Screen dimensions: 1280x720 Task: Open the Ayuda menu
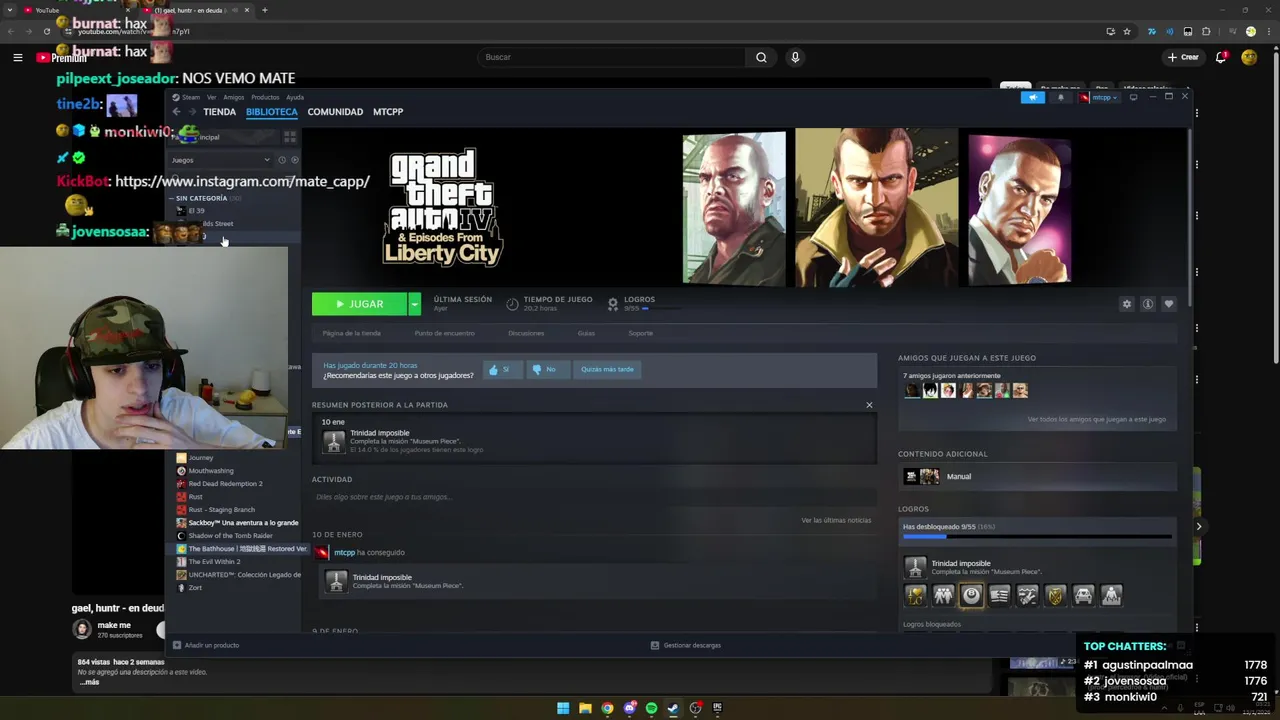point(295,97)
